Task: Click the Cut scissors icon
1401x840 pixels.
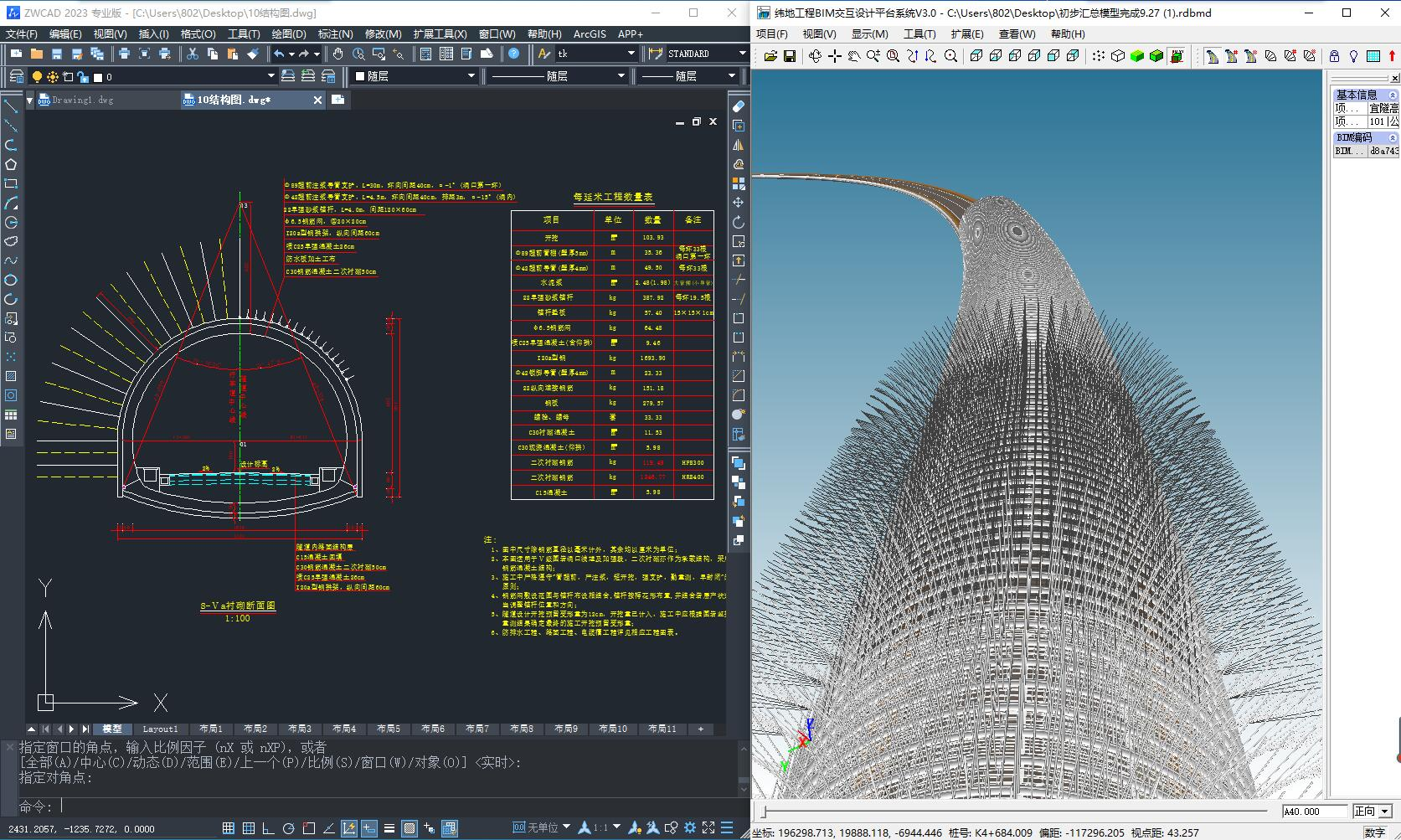Action: click(193, 54)
